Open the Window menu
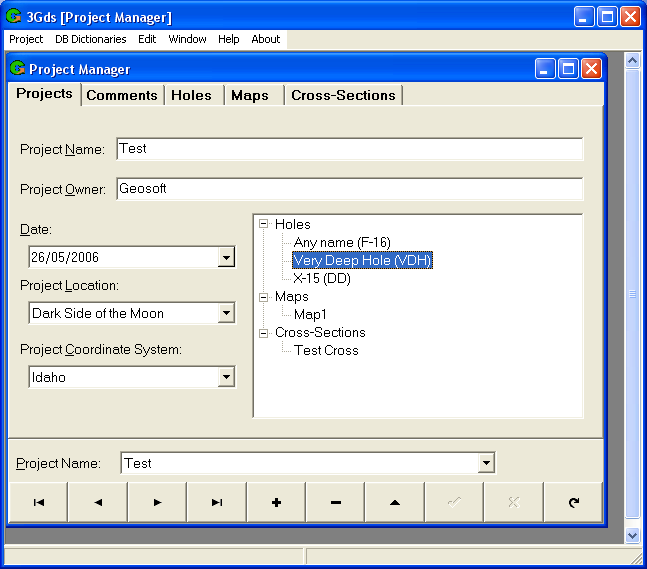The width and height of the screenshot is (647, 569). pos(187,39)
